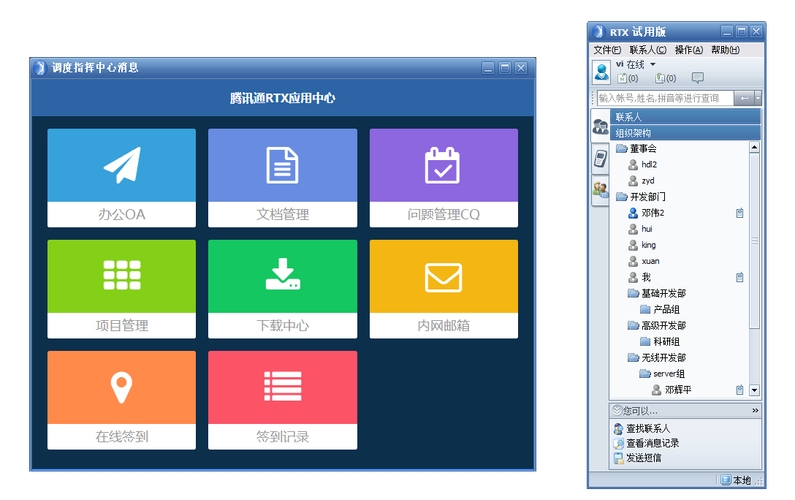Open the online status dropdown next to 在线
Screen dimensions: 795x500
click(x=653, y=64)
